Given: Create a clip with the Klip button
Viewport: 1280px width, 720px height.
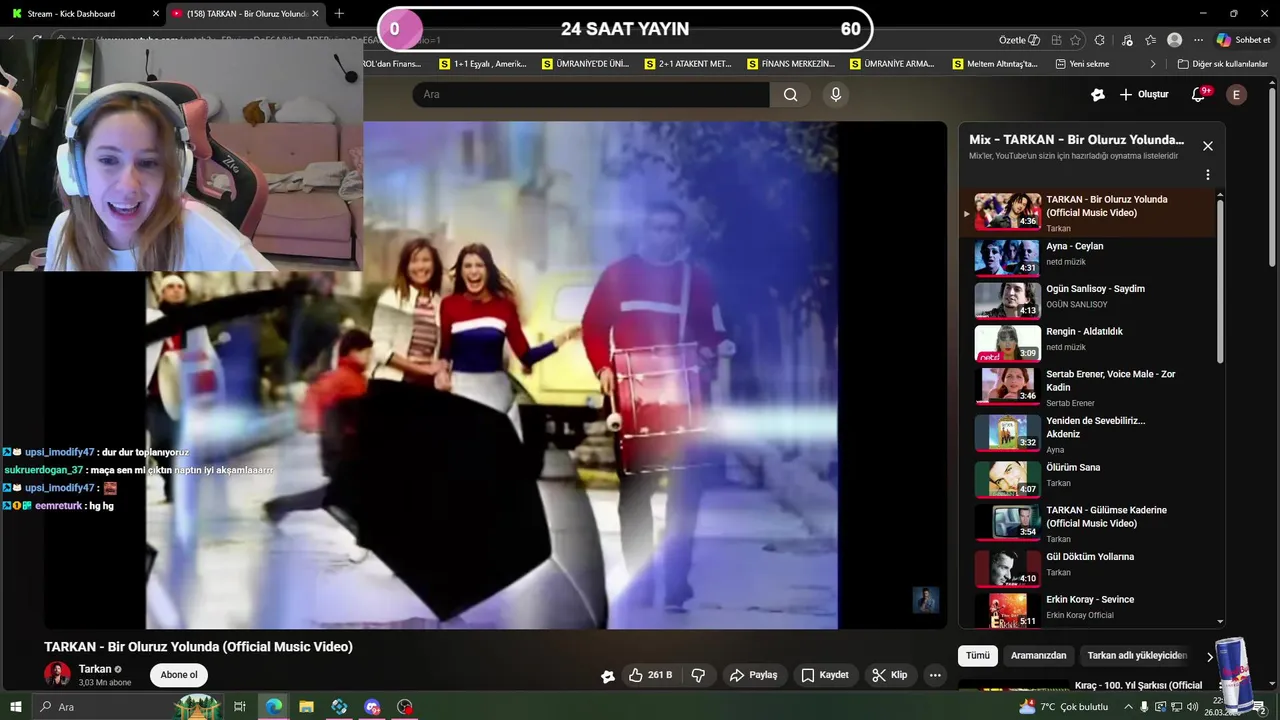Looking at the screenshot, I should 889,675.
